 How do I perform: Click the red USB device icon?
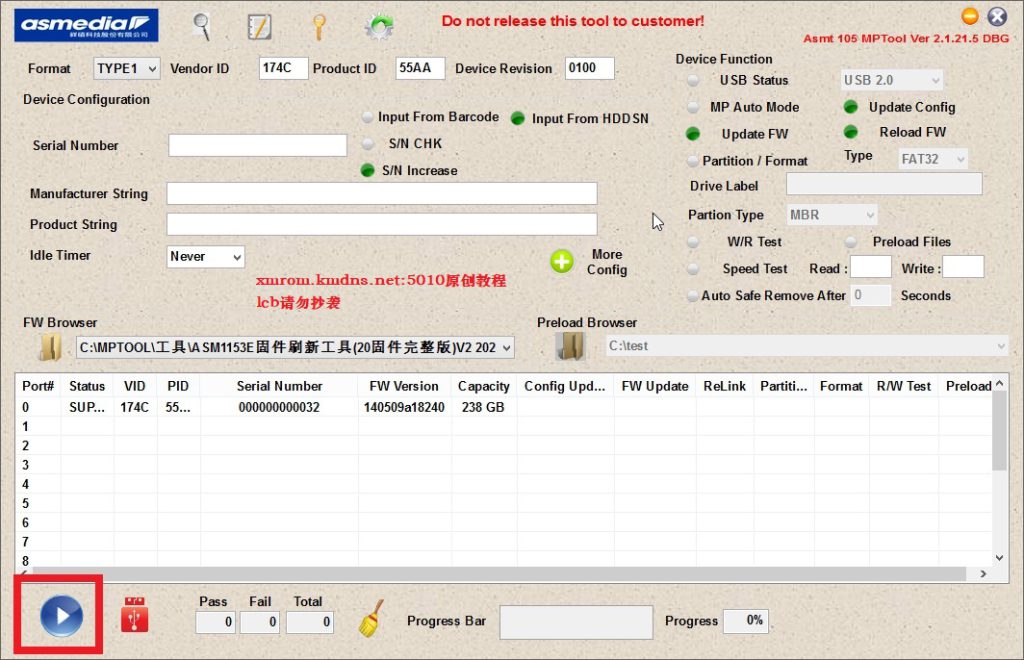coord(134,615)
